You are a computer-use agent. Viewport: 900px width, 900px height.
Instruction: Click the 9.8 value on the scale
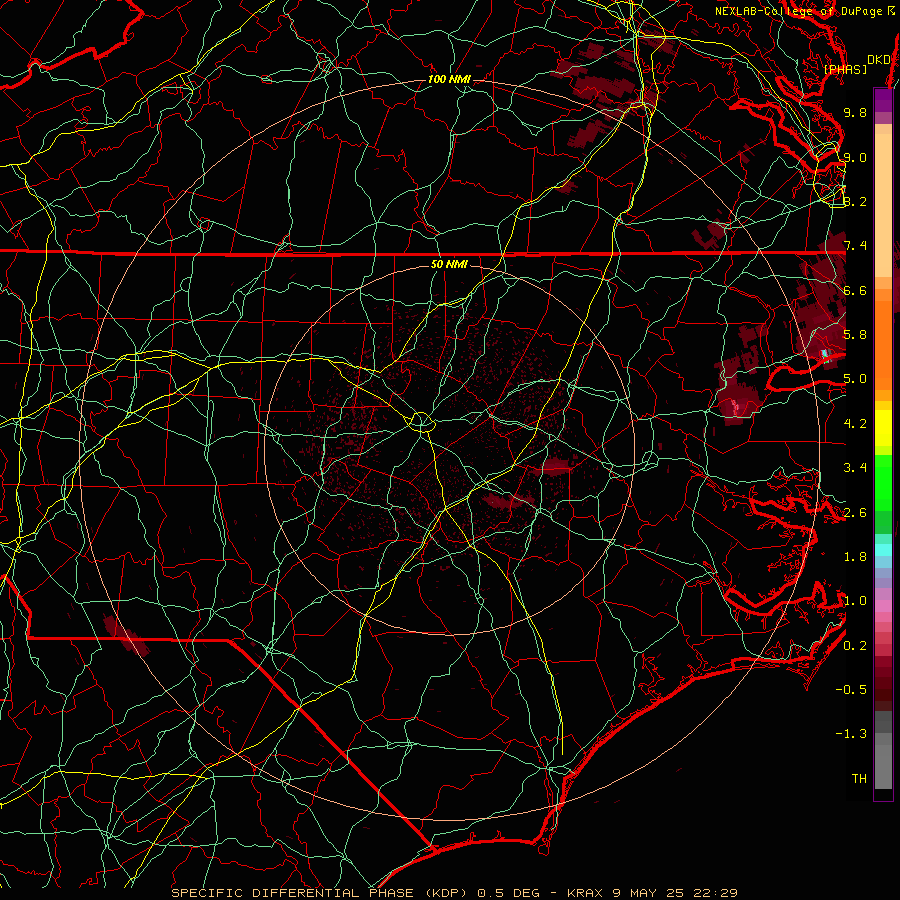(x=855, y=112)
